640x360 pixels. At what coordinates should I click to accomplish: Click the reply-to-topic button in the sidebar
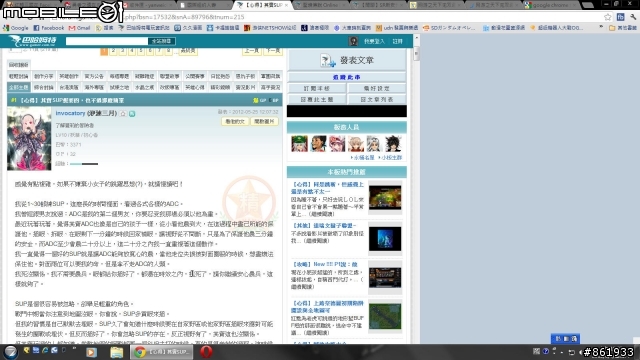point(317,99)
